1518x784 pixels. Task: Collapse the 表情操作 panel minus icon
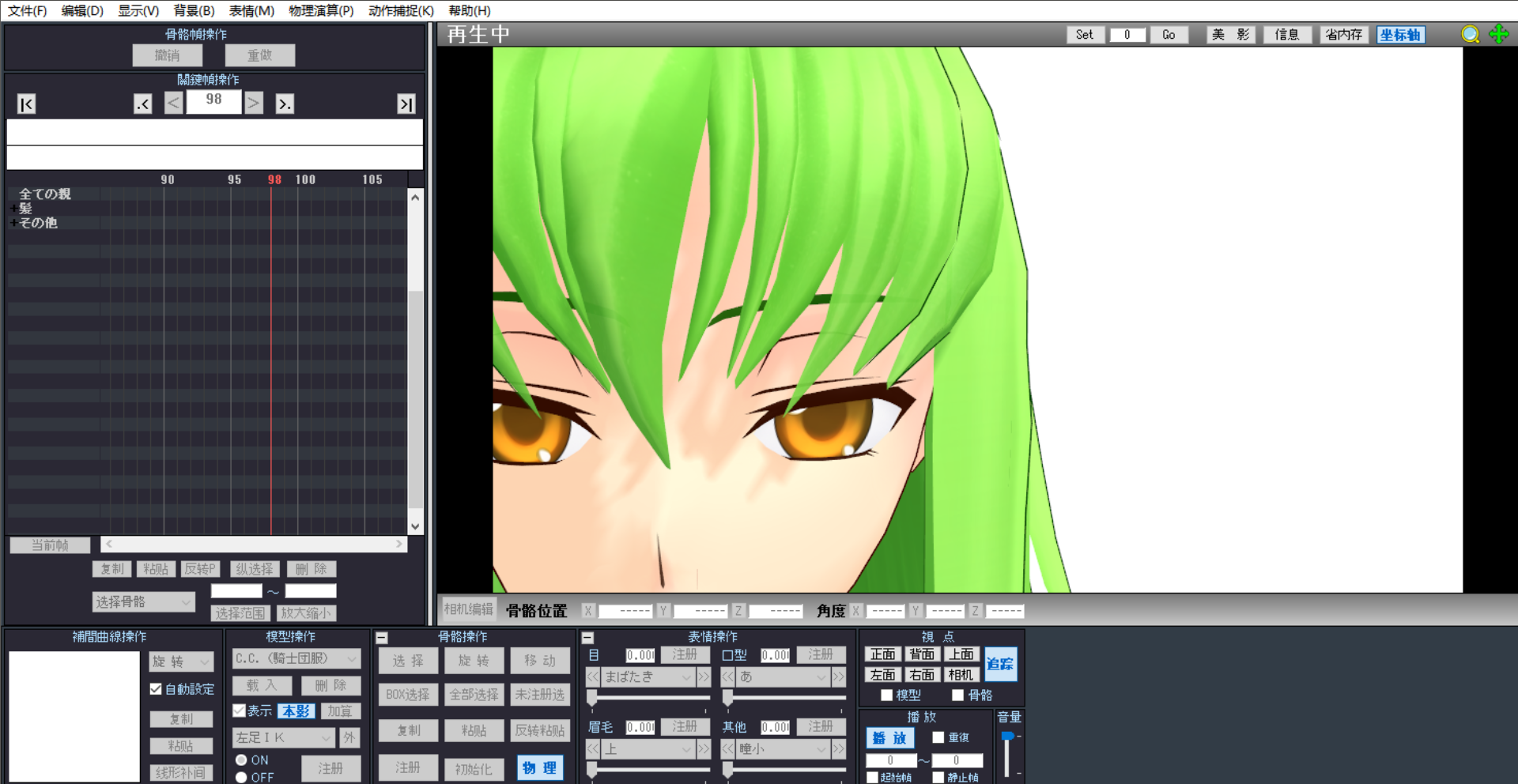click(587, 637)
